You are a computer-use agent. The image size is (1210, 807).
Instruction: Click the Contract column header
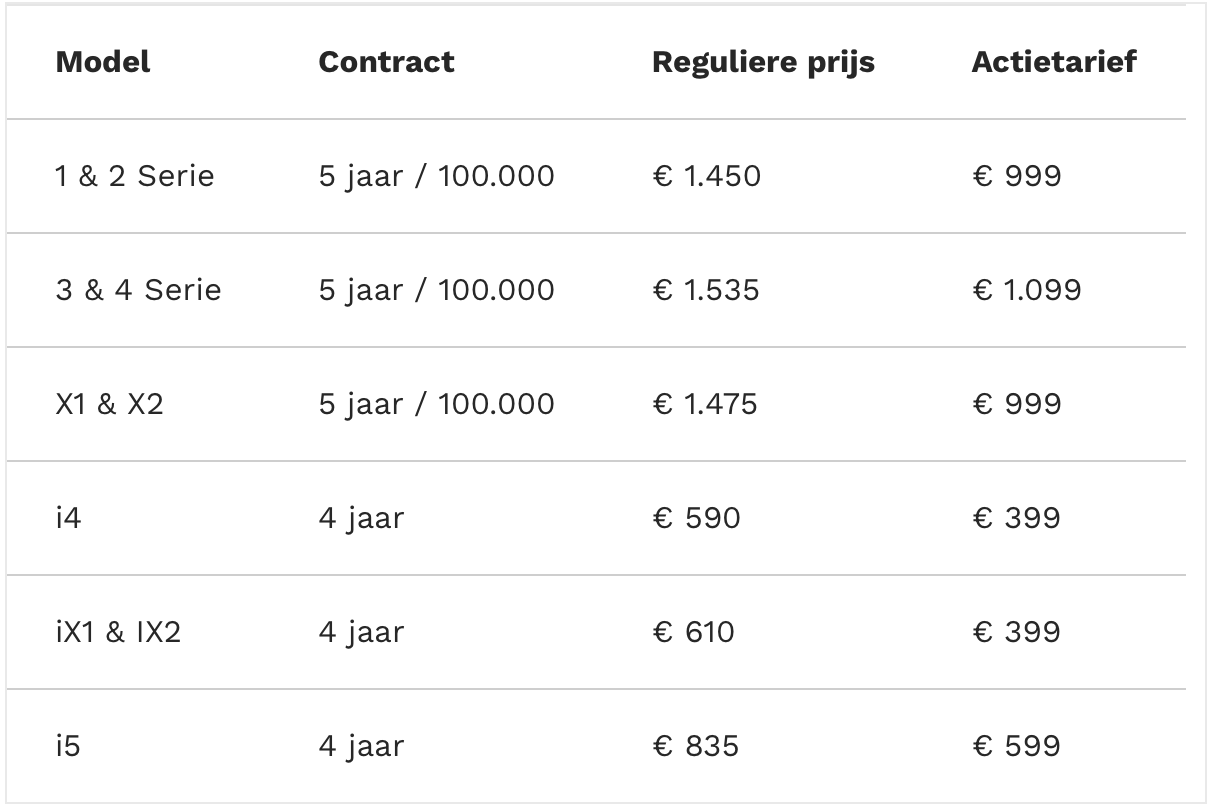click(386, 62)
